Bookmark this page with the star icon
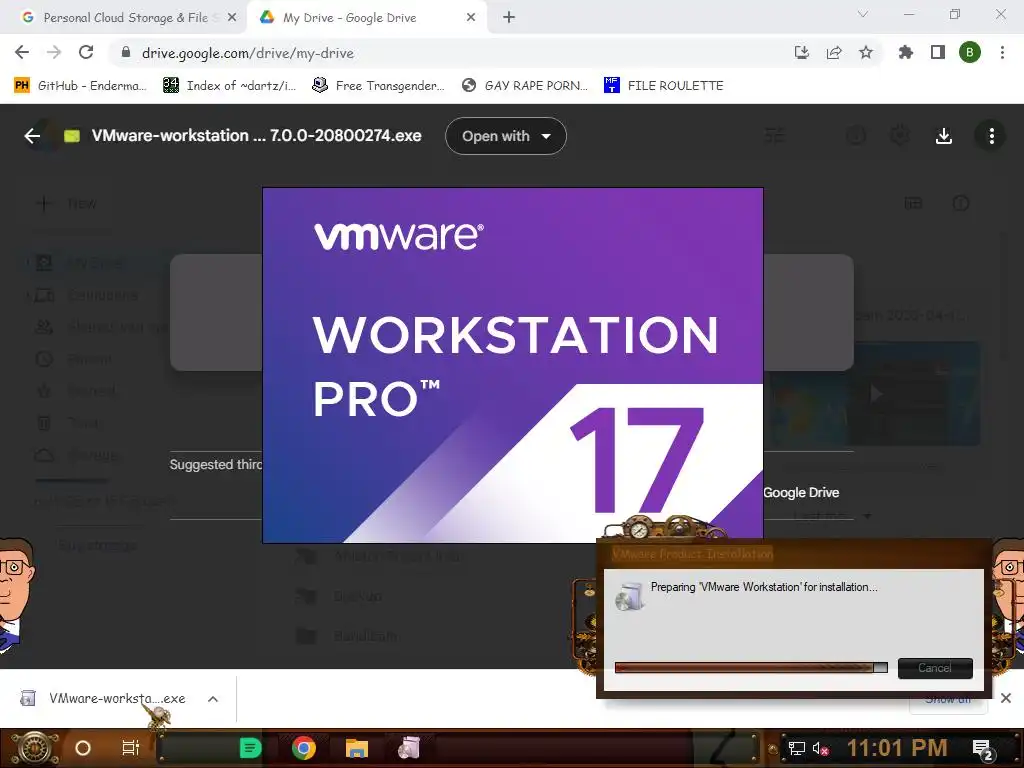Screen dimensions: 1024x768 coord(866,53)
